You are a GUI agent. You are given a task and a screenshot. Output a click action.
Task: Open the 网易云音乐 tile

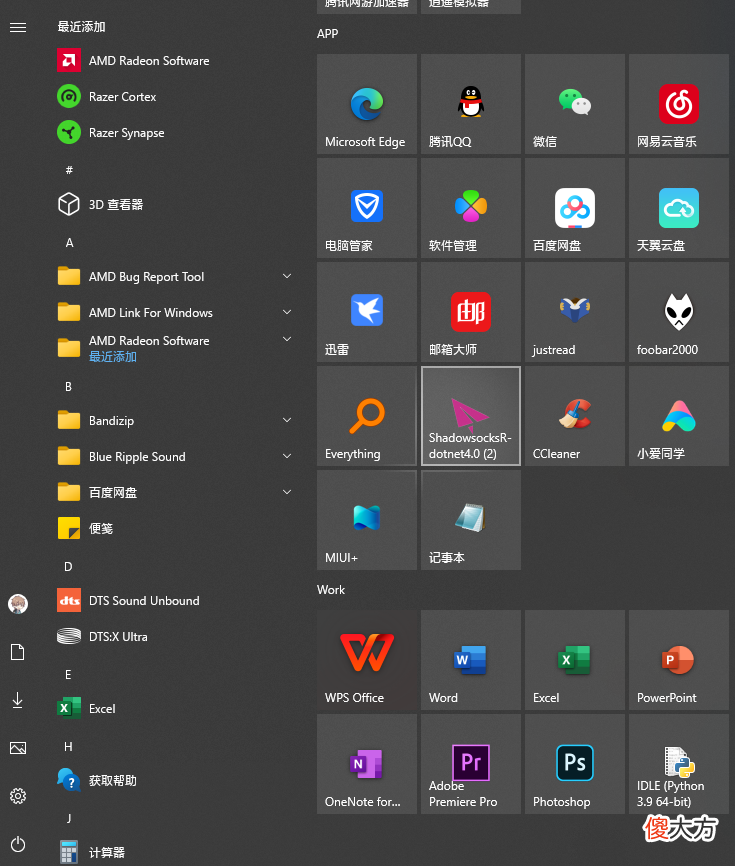tap(679, 104)
